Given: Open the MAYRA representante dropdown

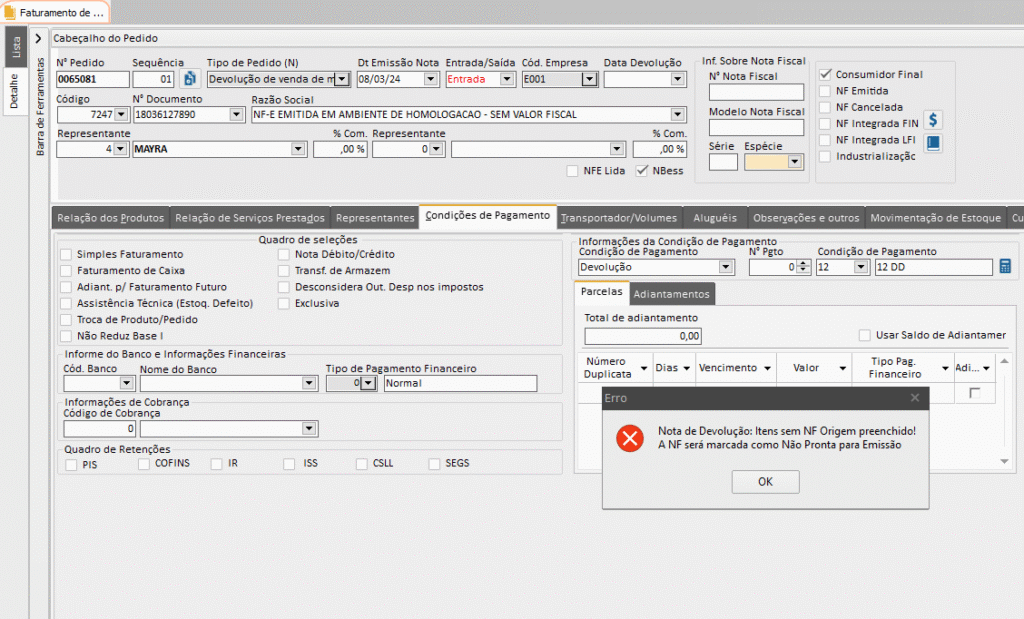Looking at the screenshot, I should click(298, 149).
